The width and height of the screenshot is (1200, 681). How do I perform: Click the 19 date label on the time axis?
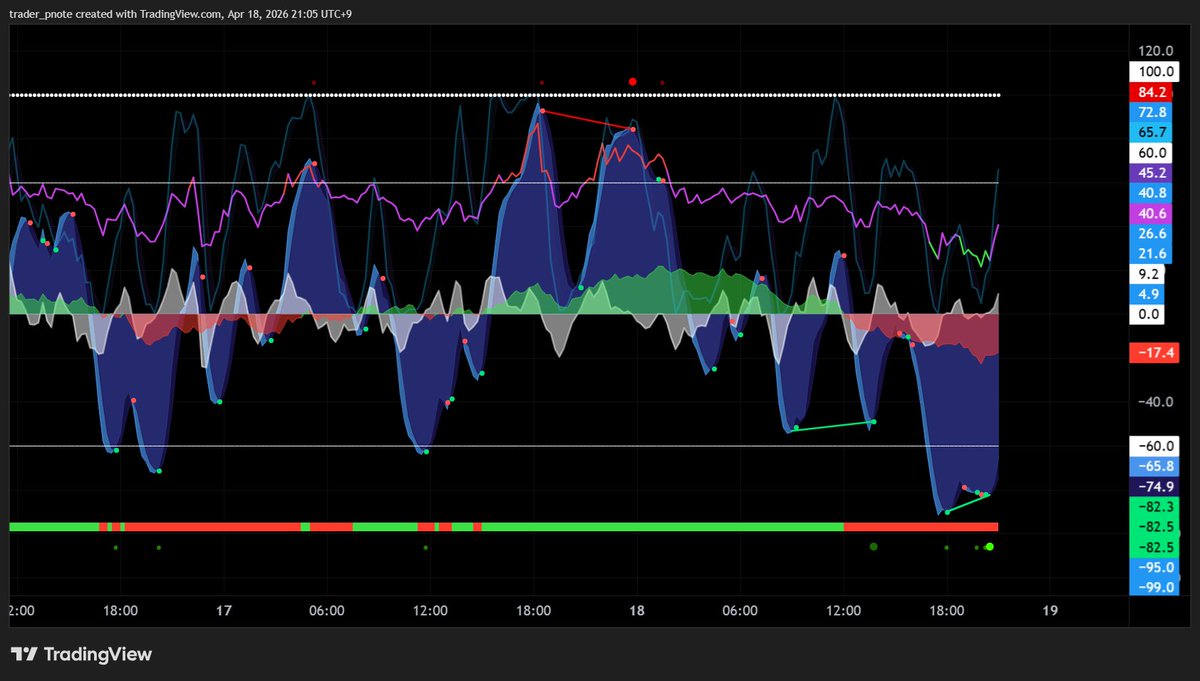coord(1050,611)
